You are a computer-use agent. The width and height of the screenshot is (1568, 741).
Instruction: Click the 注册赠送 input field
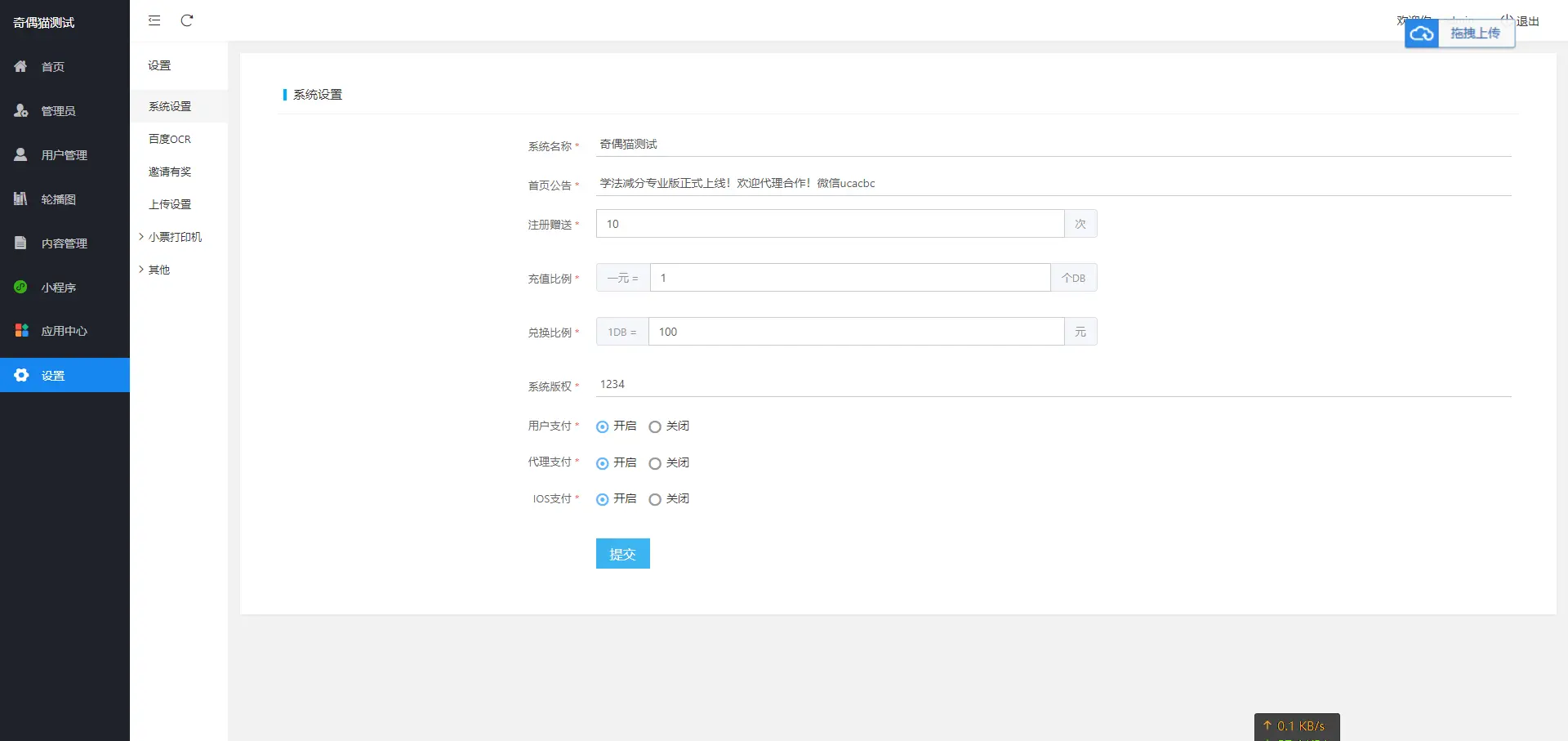point(830,224)
